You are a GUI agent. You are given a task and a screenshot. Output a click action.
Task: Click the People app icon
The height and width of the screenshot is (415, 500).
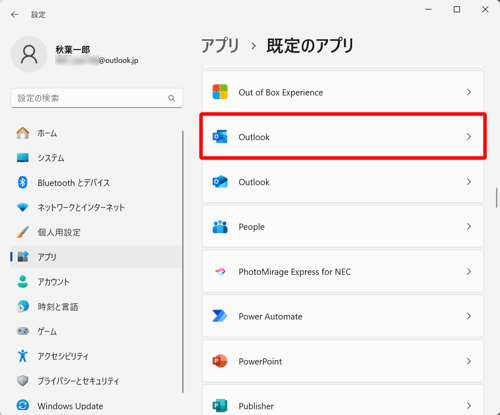[x=220, y=227]
